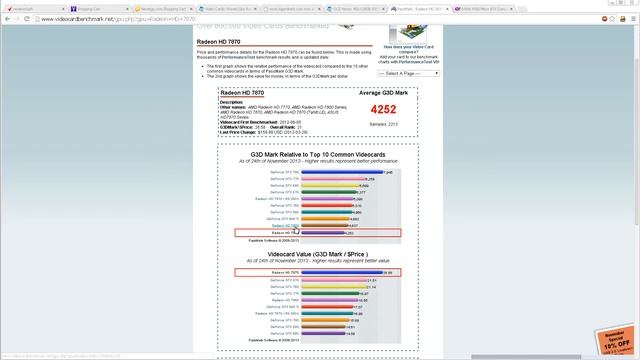Click the 'Videocard First Benchmarked' line

pos(260,122)
